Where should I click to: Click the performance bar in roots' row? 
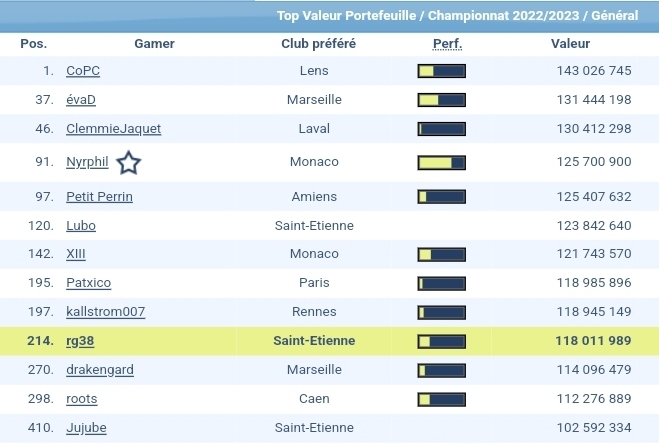point(441,400)
